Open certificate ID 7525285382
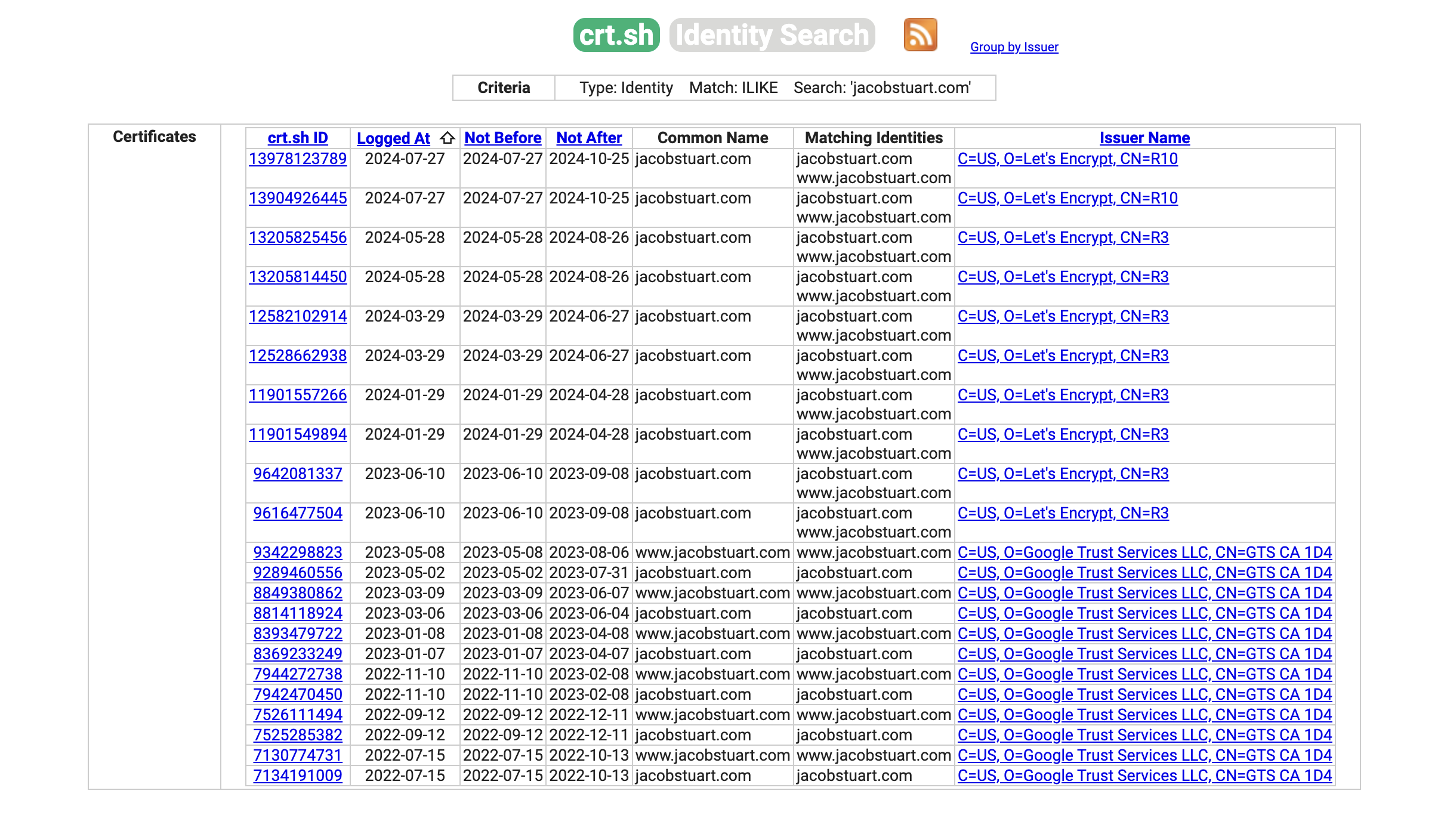The image size is (1444, 840). coord(298,735)
